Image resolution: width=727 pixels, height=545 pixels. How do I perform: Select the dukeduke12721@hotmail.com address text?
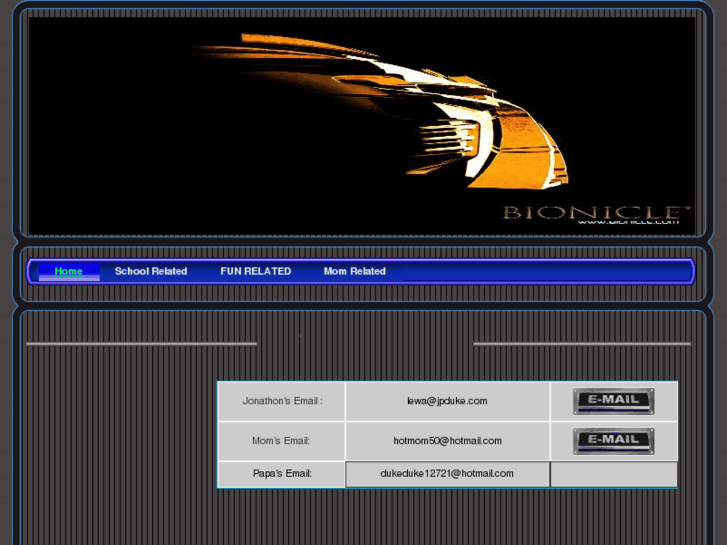coord(447,474)
